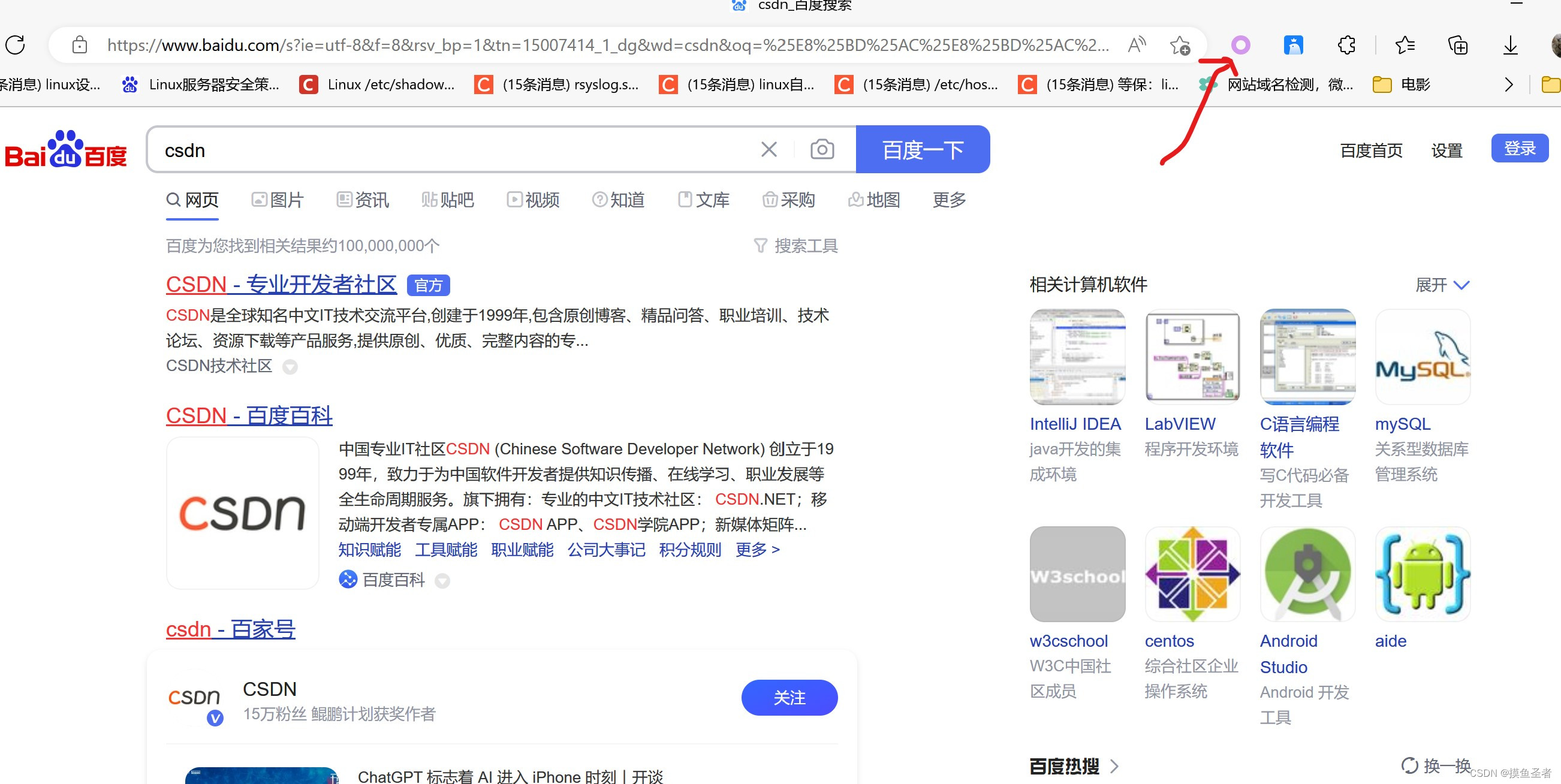Open the favorites star list icon
The height and width of the screenshot is (784, 1561).
1405,45
